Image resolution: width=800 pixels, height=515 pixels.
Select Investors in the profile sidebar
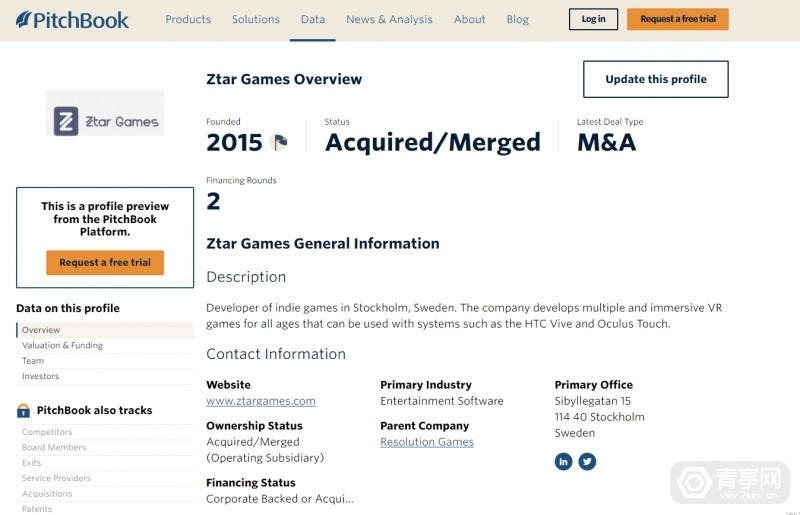40,376
